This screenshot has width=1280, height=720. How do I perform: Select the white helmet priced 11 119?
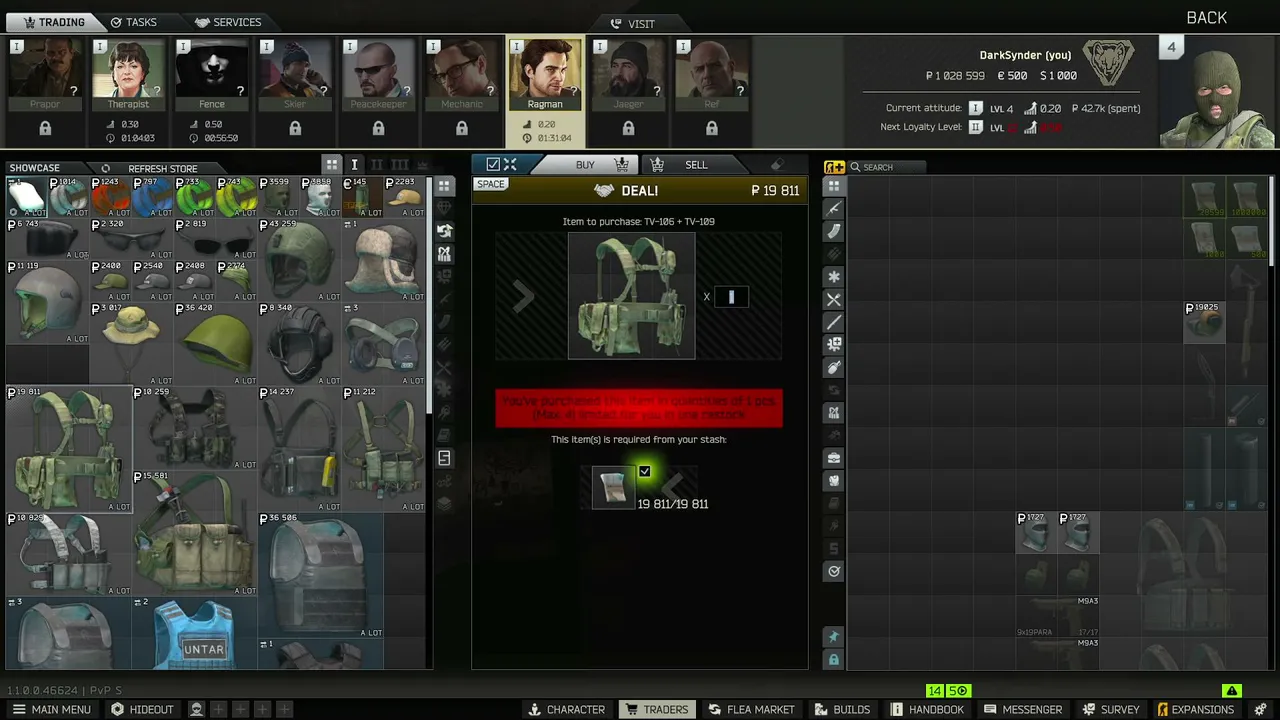(48, 302)
